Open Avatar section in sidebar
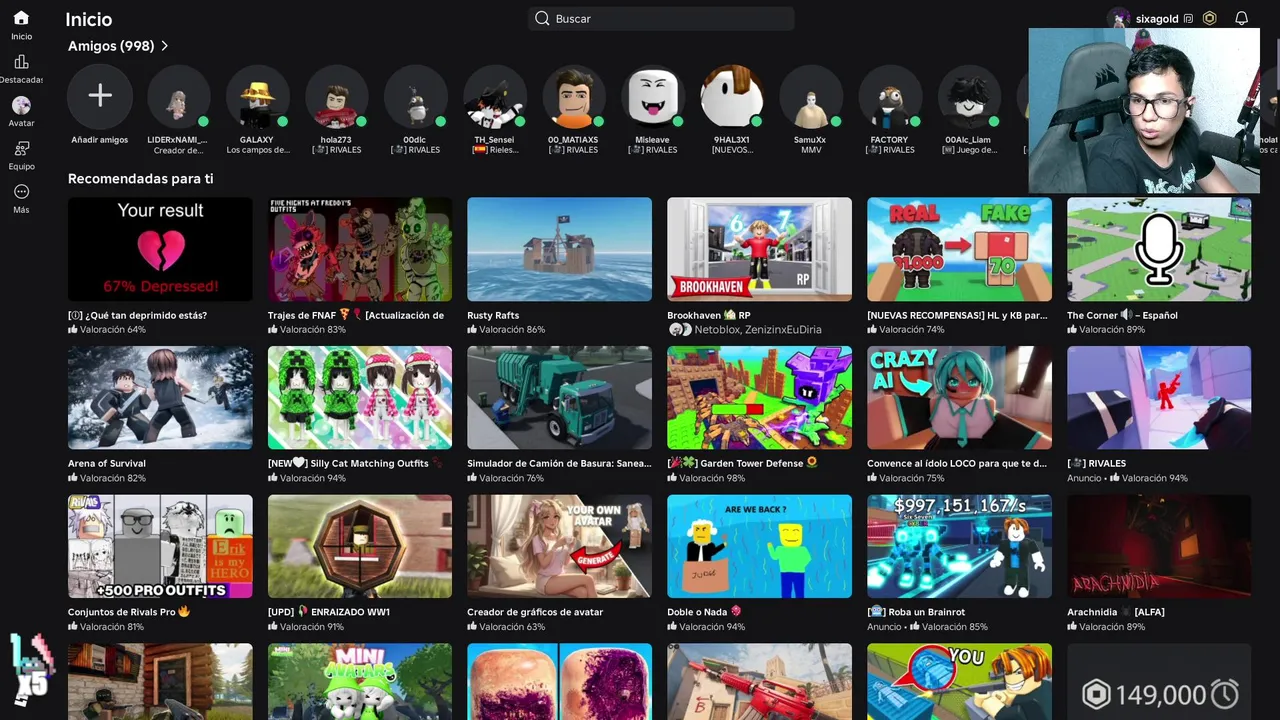1280x720 pixels. click(21, 105)
